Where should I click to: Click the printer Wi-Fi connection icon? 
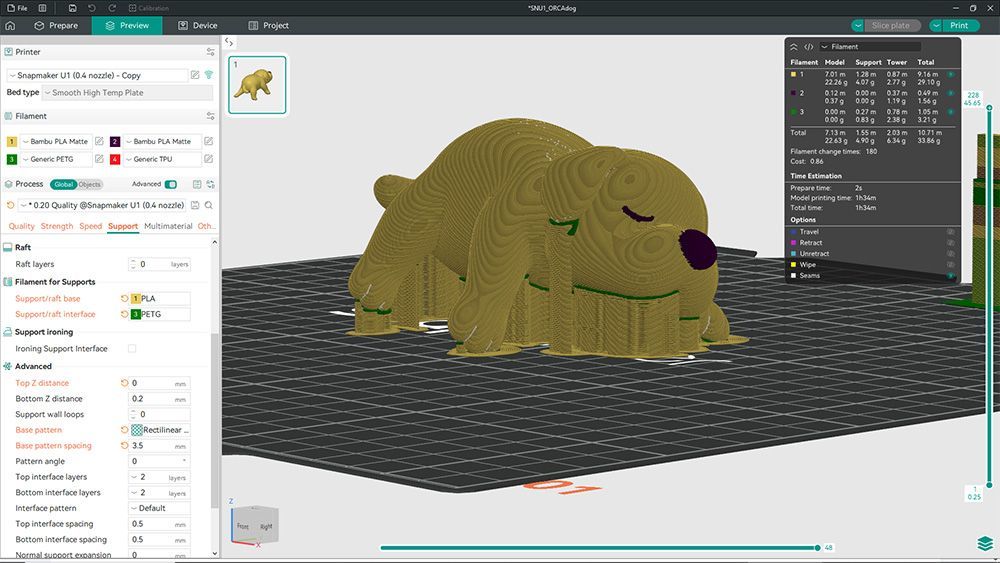point(209,75)
